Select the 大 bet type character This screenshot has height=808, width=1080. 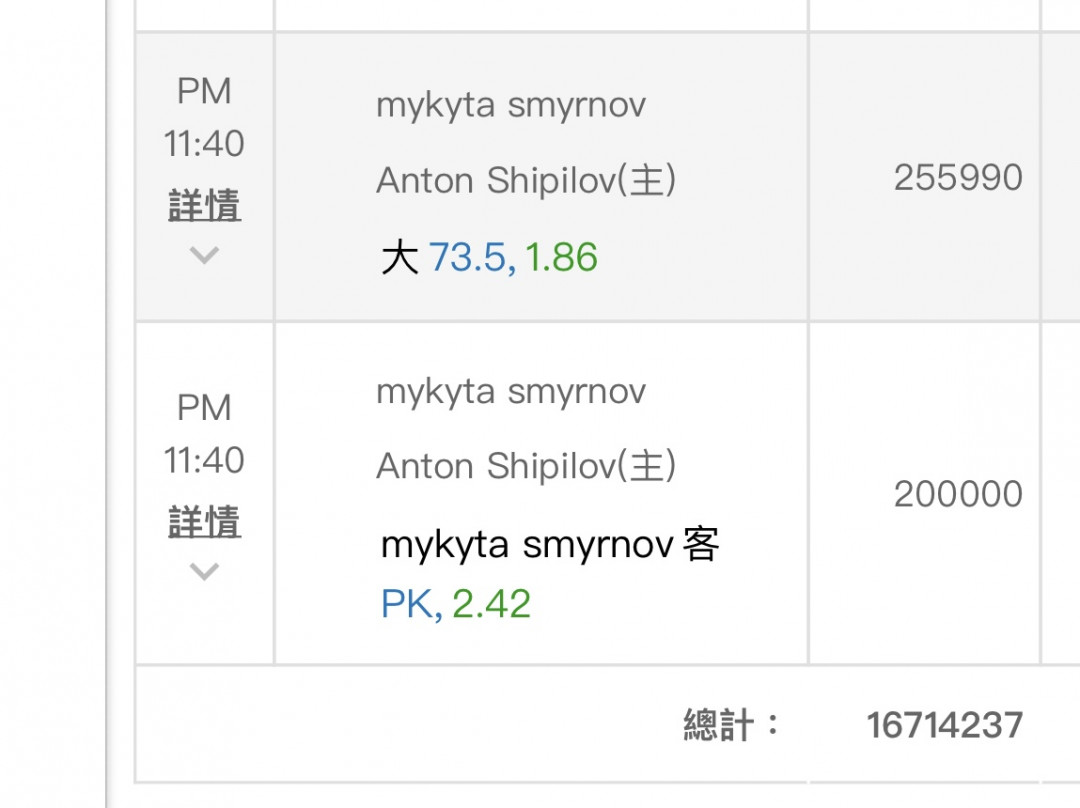click(399, 258)
